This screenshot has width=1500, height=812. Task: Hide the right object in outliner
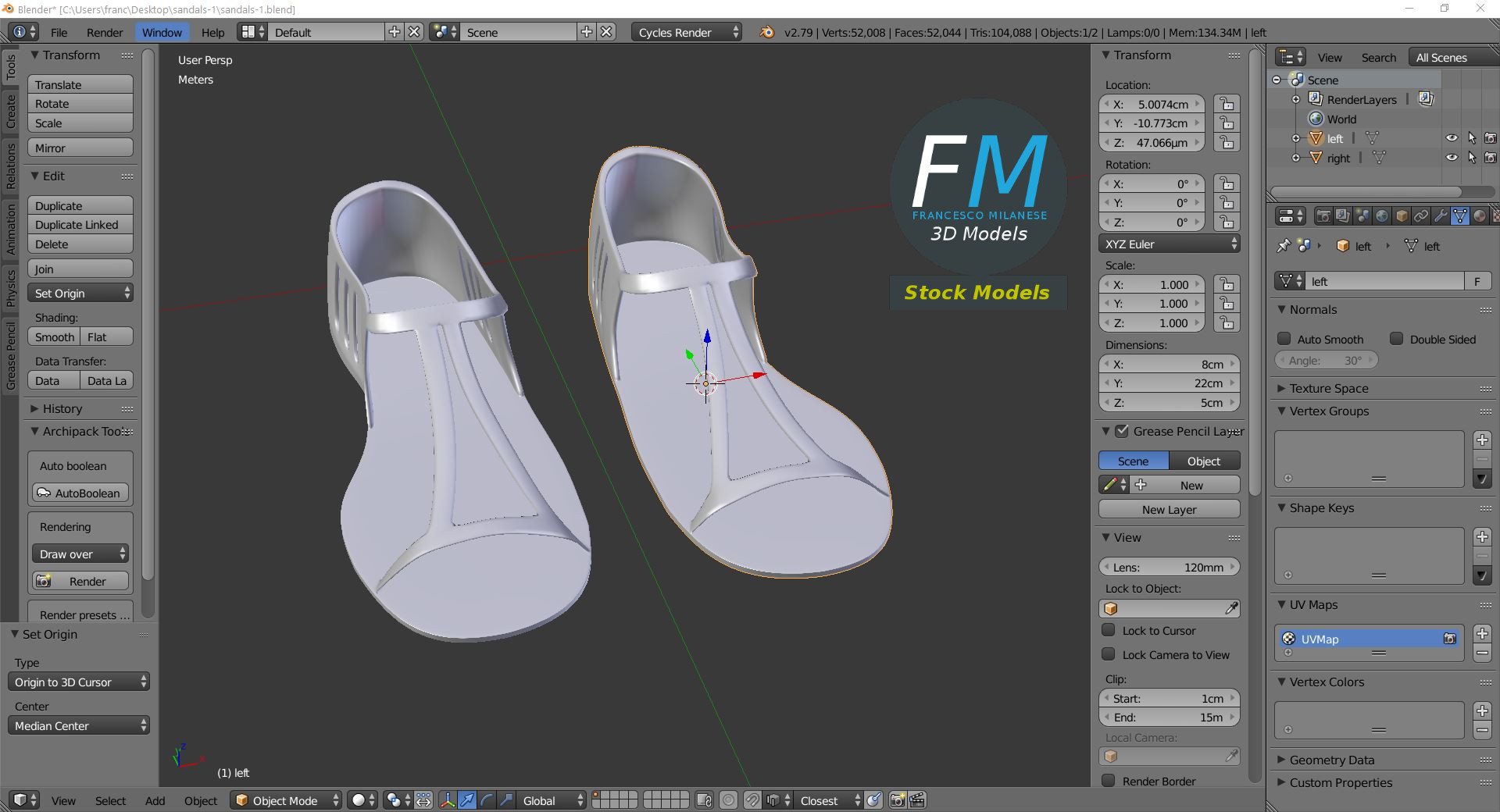(x=1452, y=158)
